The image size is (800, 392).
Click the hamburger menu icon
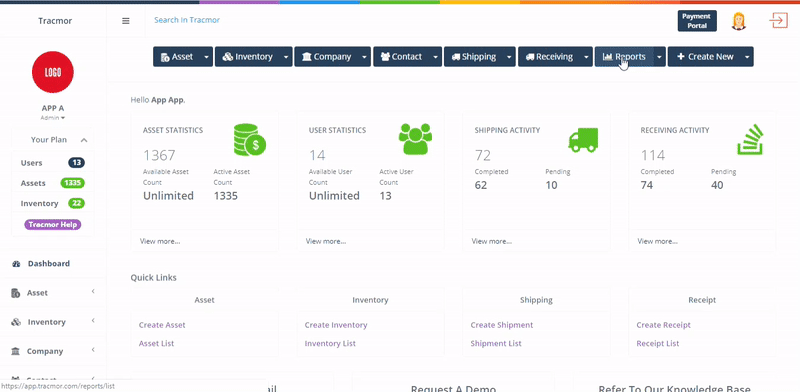pos(126,21)
